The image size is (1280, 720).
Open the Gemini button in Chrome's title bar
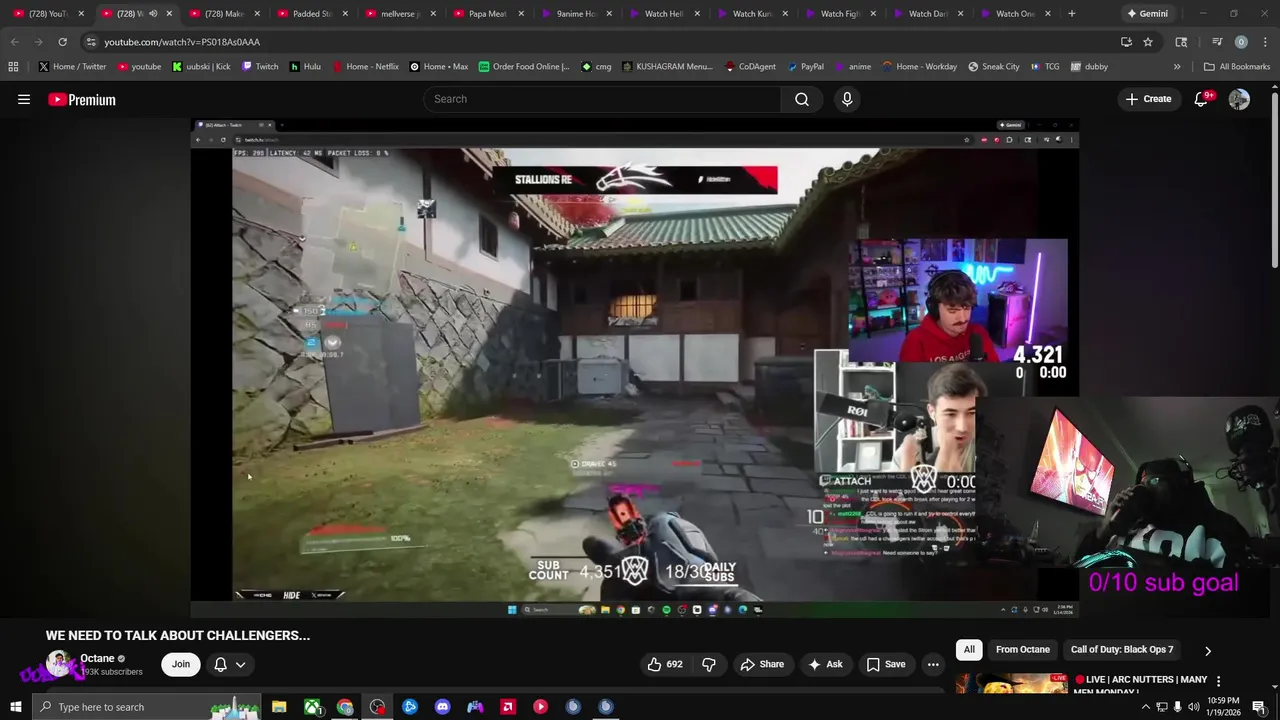pyautogui.click(x=1146, y=14)
